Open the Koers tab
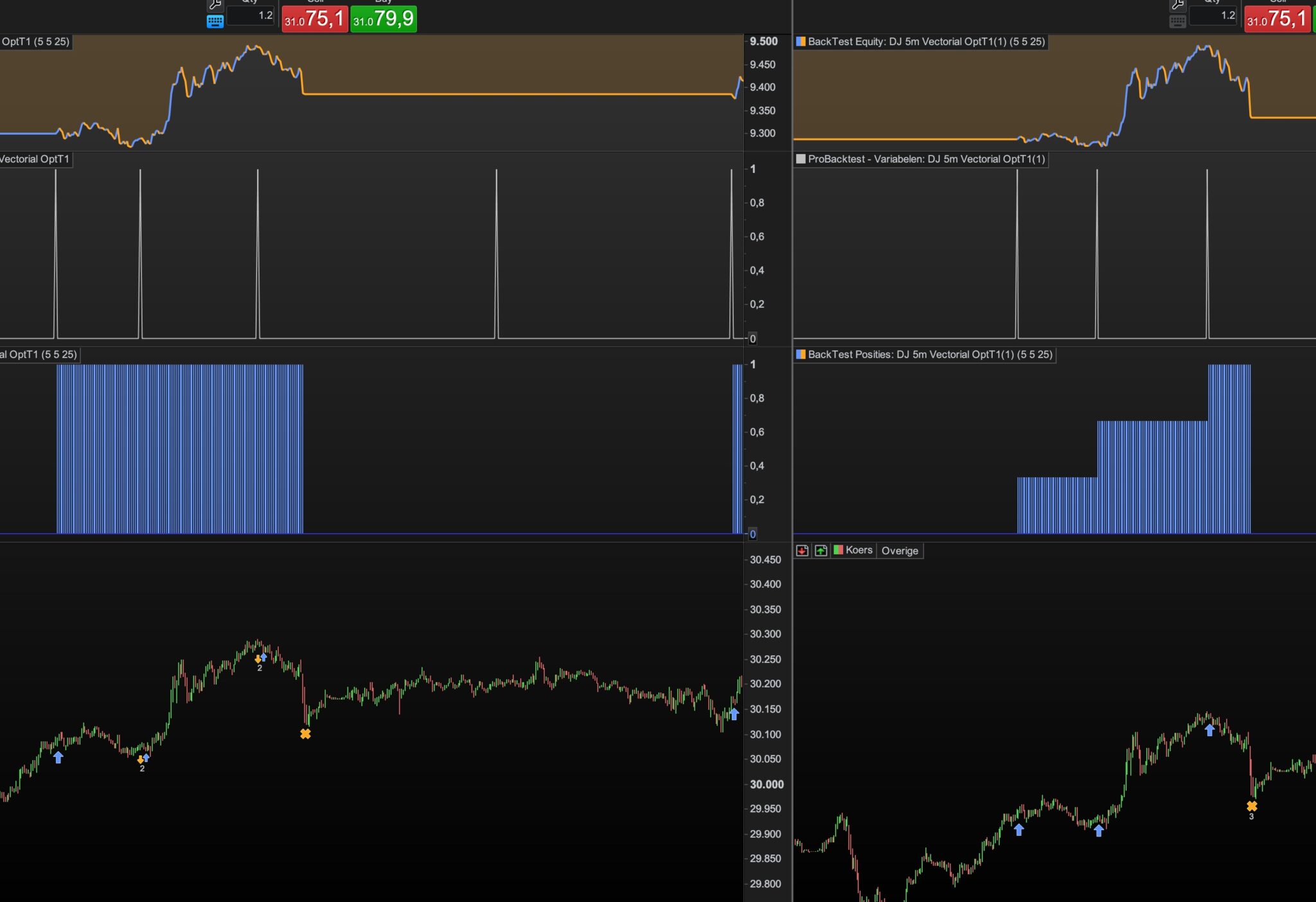Image resolution: width=1316 pixels, height=902 pixels. 858,551
